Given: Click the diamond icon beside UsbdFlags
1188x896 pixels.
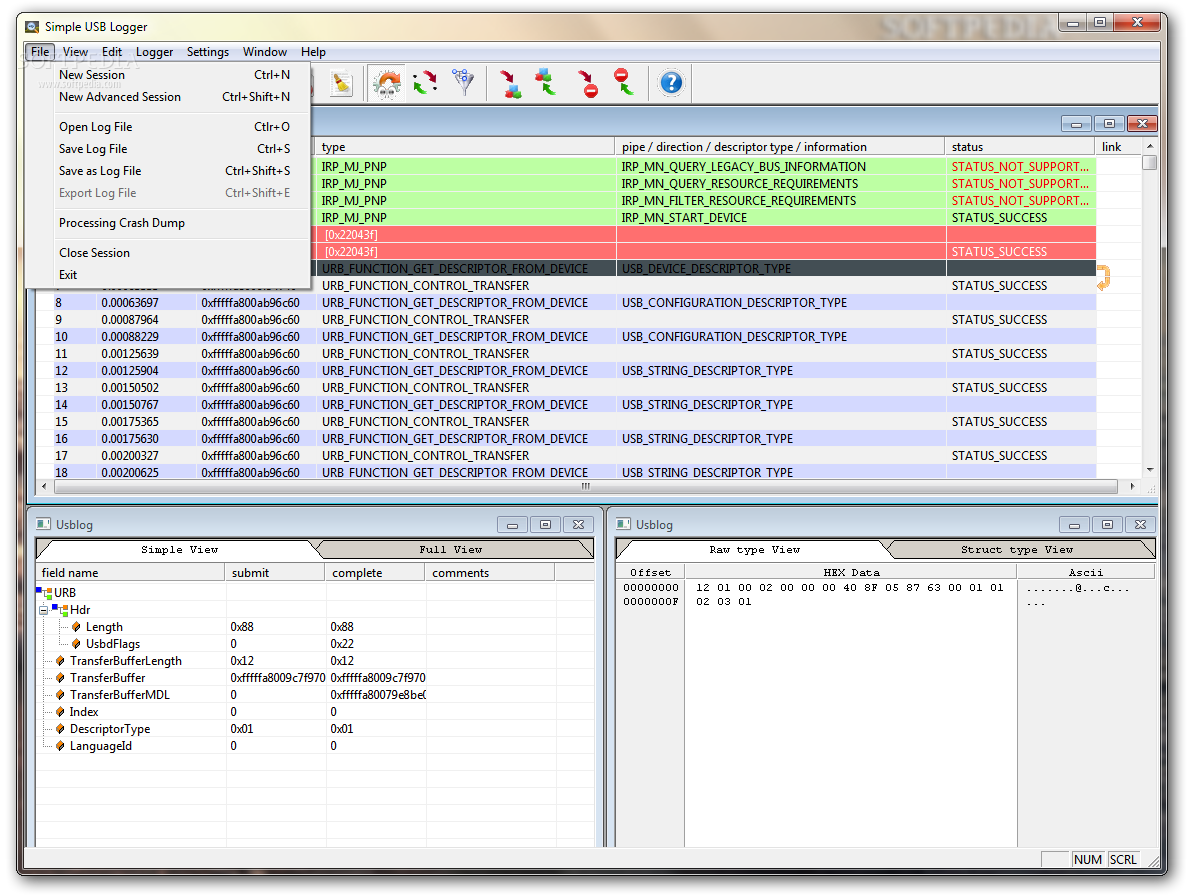Looking at the screenshot, I should 76,644.
